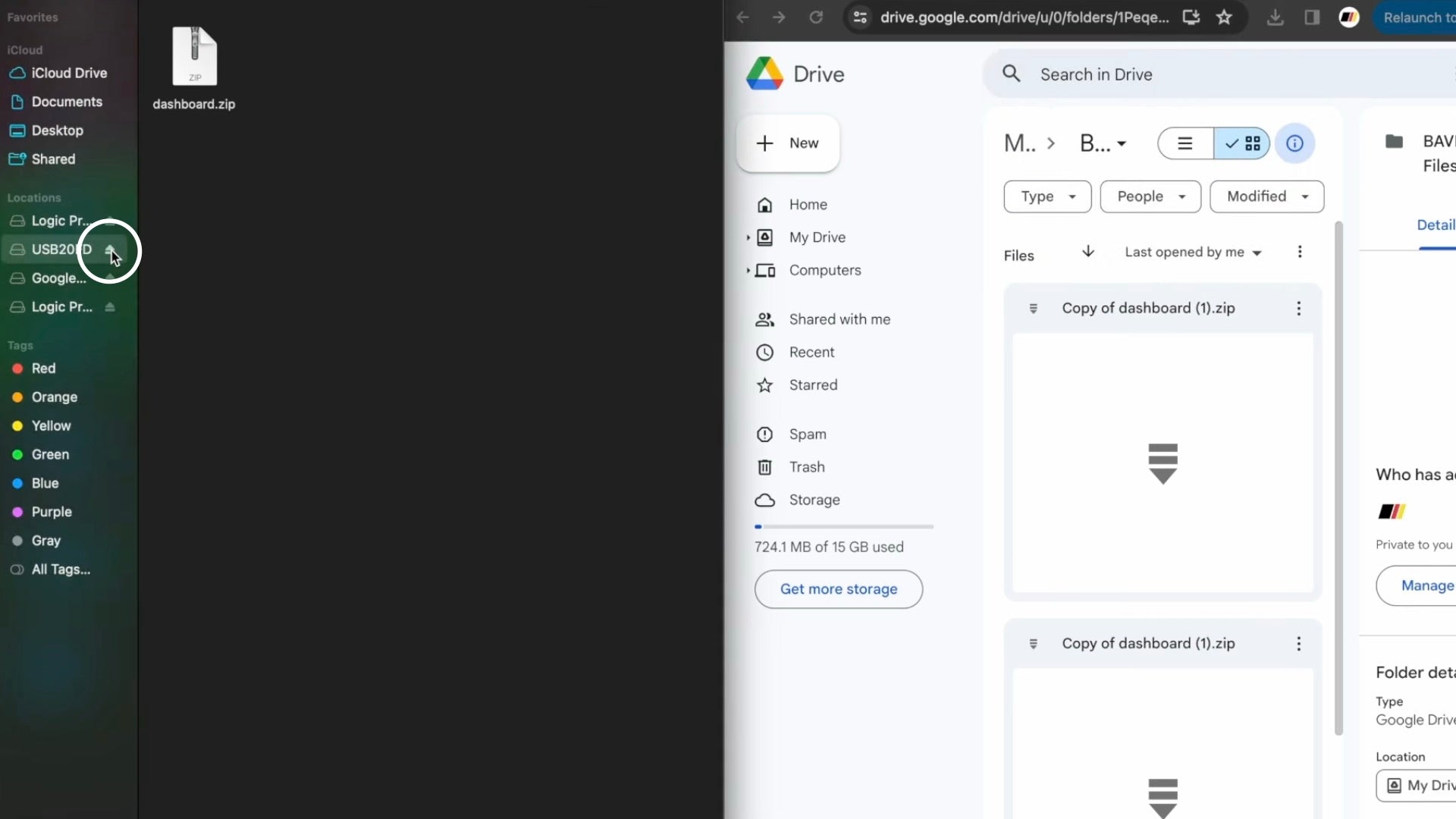The height and width of the screenshot is (819, 1456).
Task: Open Shared with me section
Action: pos(839,319)
